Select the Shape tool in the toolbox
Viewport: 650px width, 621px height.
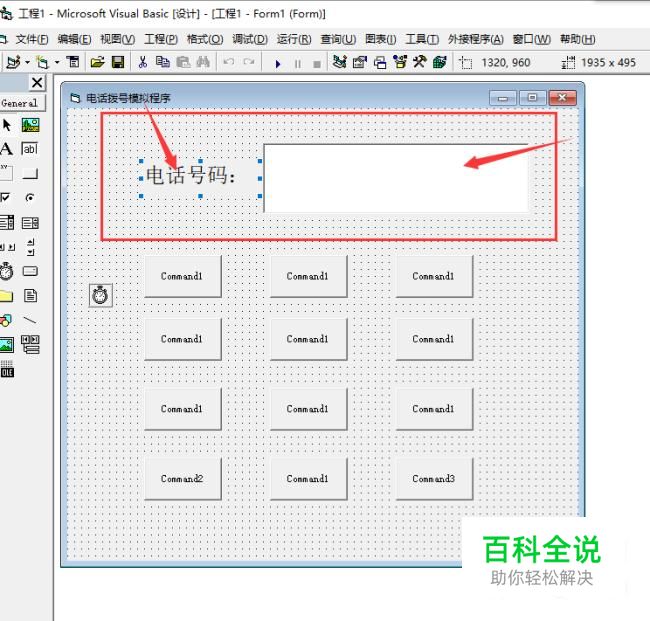click(x=6, y=320)
